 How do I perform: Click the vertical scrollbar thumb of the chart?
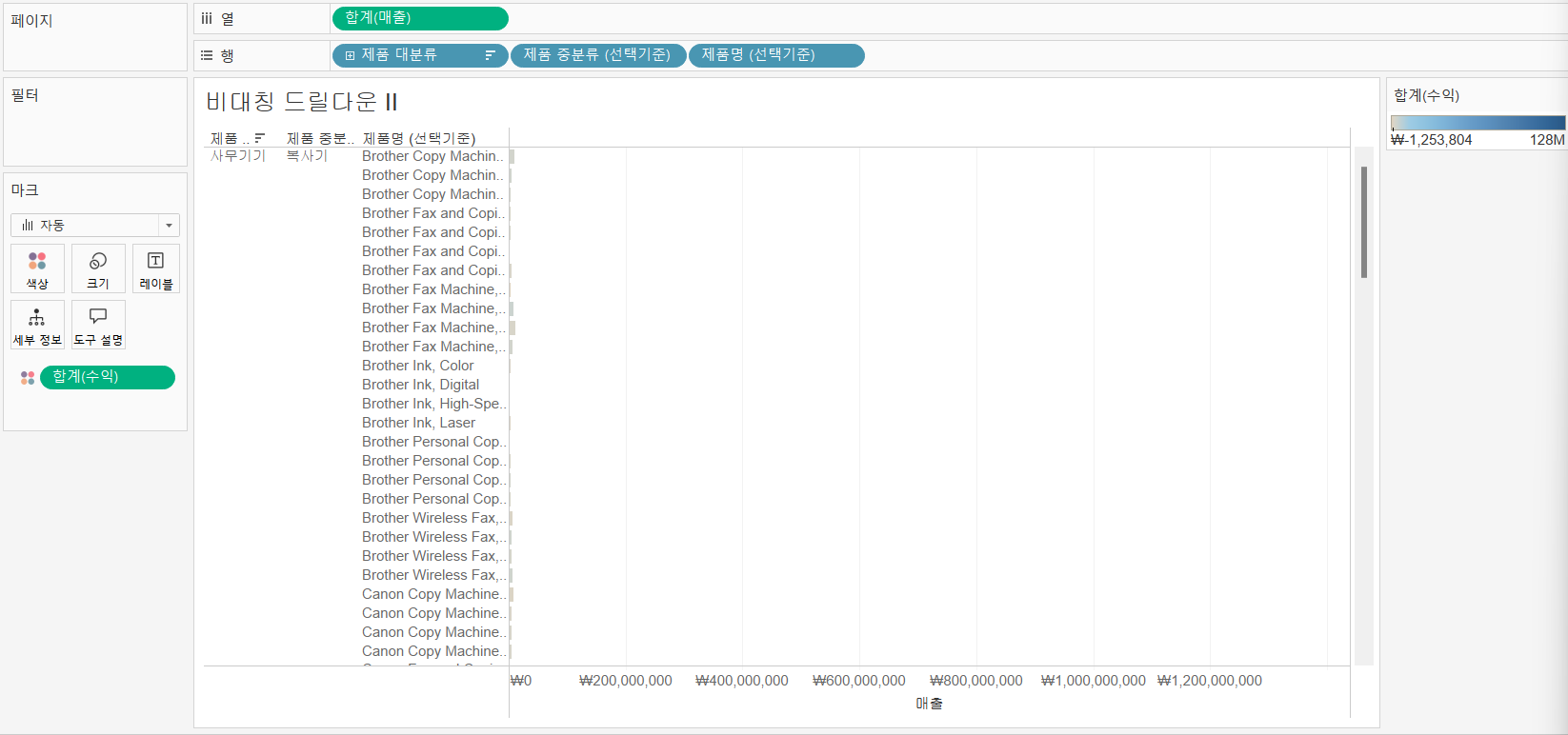[x=1364, y=222]
